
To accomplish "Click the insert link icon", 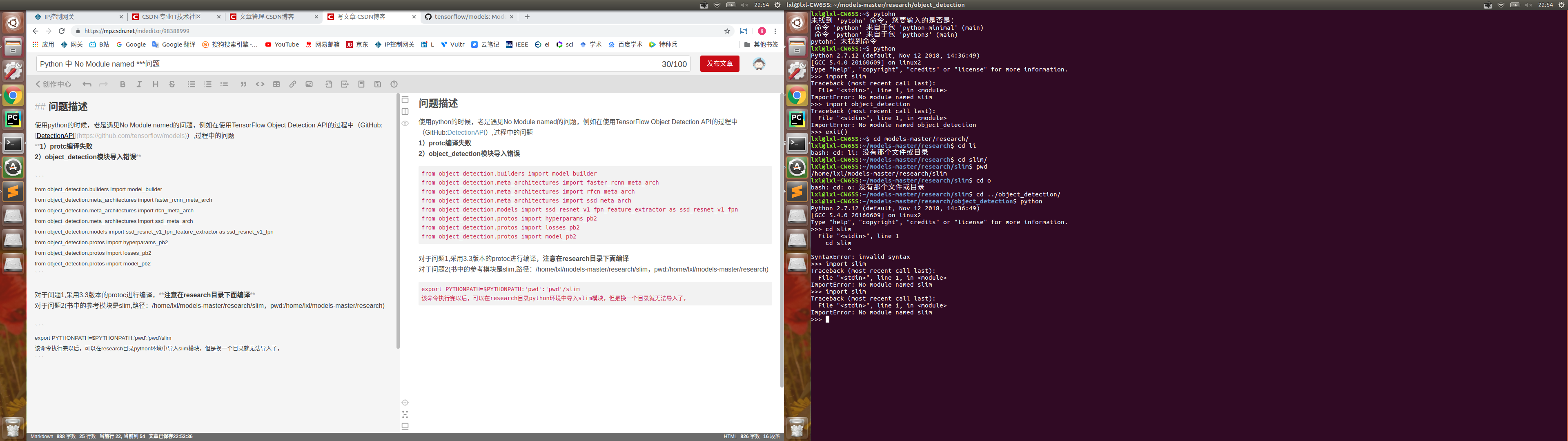I will tap(293, 84).
